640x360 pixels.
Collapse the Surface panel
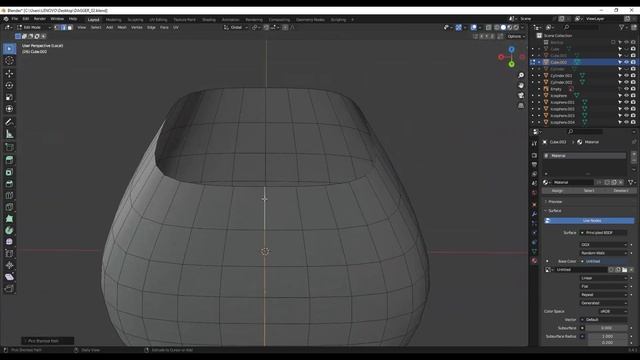(x=554, y=211)
